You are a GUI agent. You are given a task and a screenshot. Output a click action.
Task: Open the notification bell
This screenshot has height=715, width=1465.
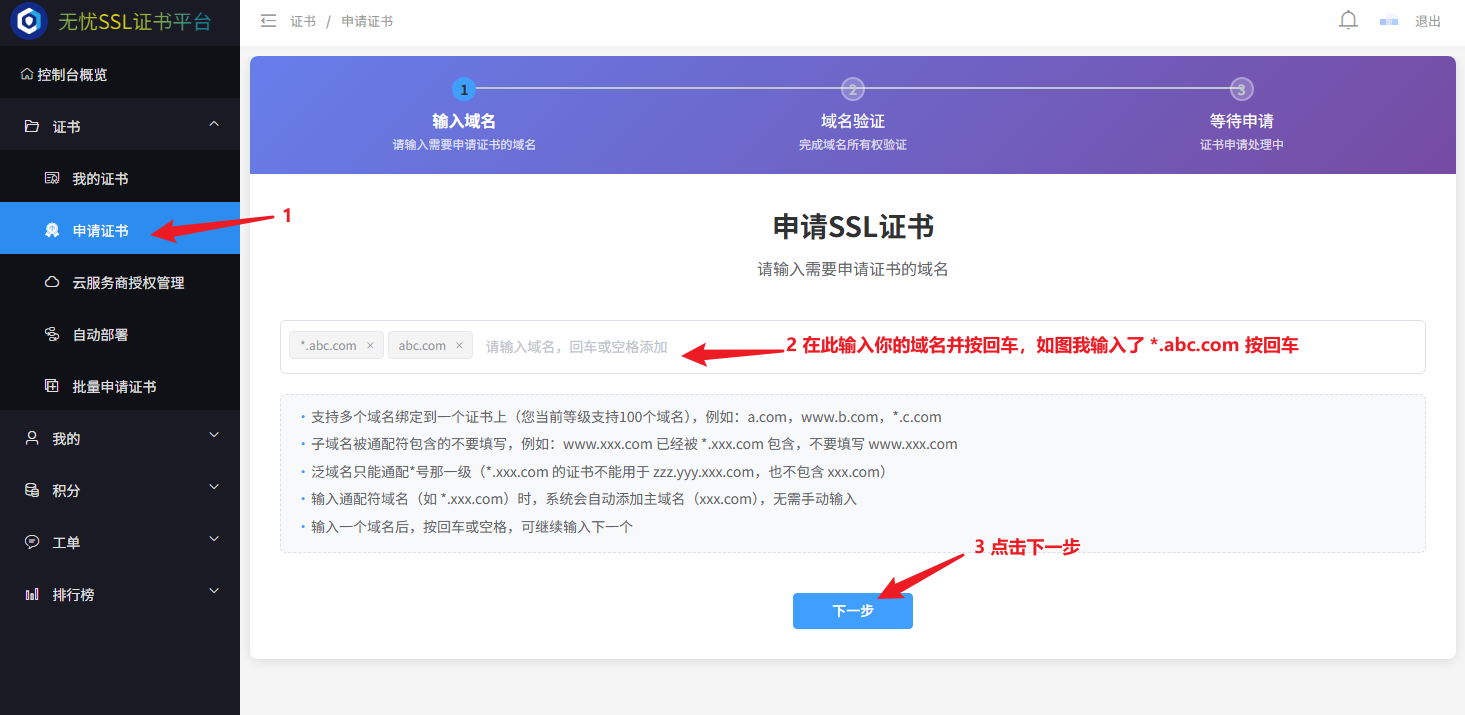point(1348,20)
